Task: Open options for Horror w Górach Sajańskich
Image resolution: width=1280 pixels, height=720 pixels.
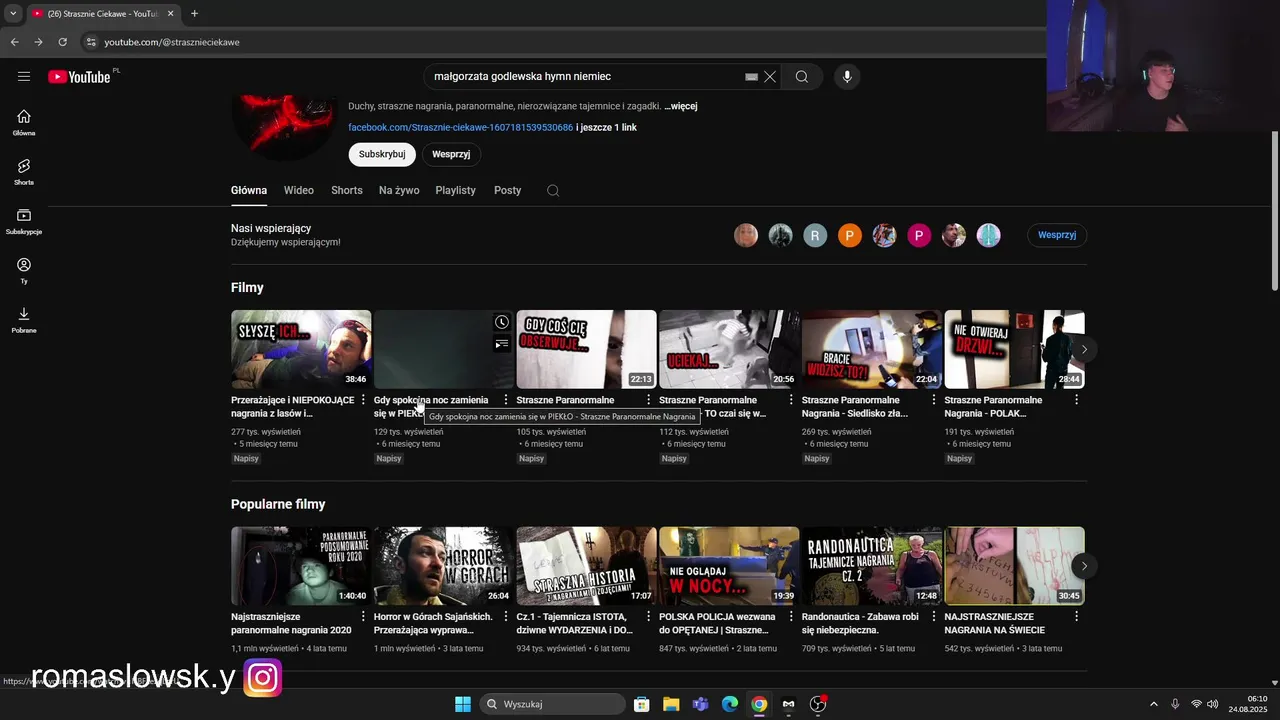Action: (x=506, y=617)
